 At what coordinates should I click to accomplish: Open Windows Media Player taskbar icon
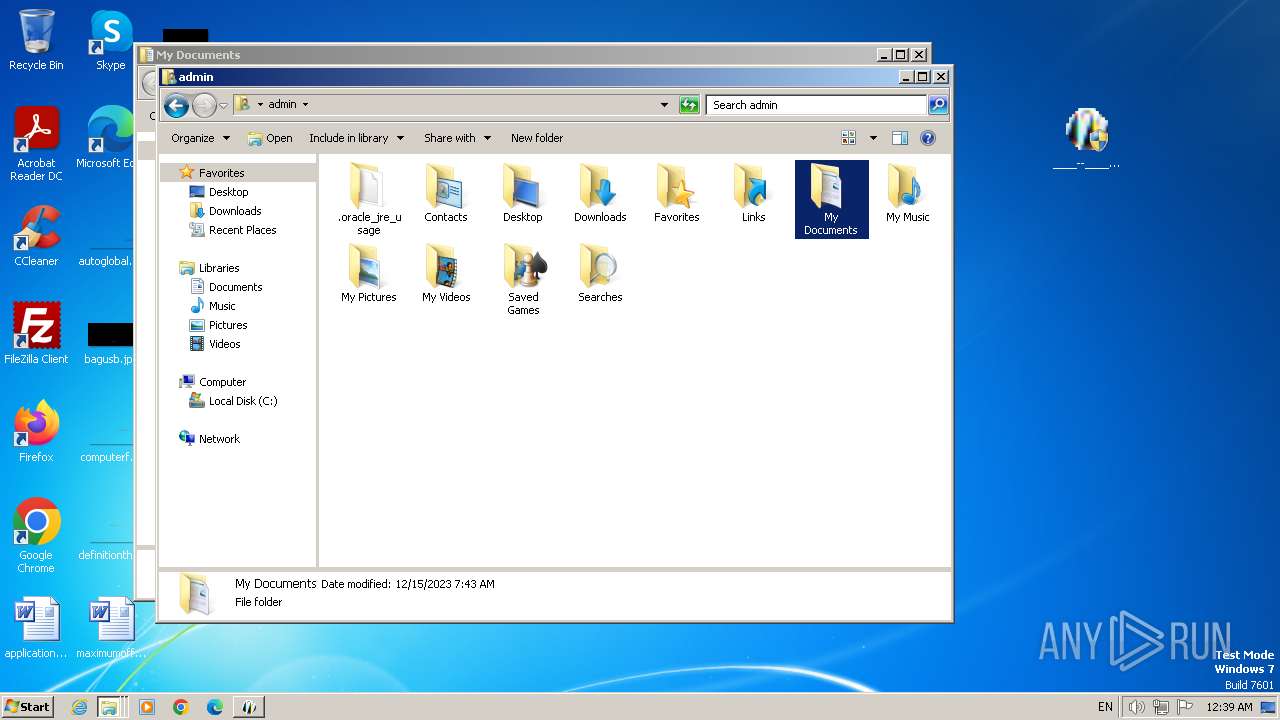pos(147,707)
